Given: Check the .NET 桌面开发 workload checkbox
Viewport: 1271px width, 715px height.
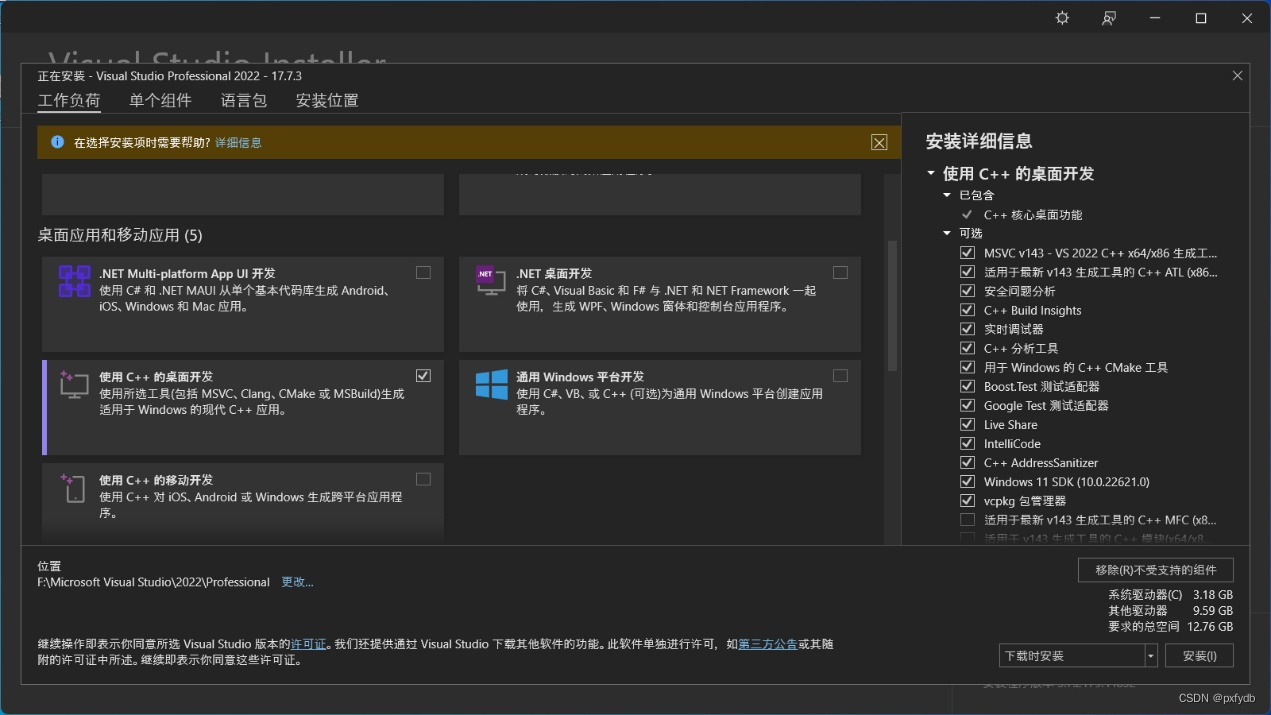Looking at the screenshot, I should 840,272.
